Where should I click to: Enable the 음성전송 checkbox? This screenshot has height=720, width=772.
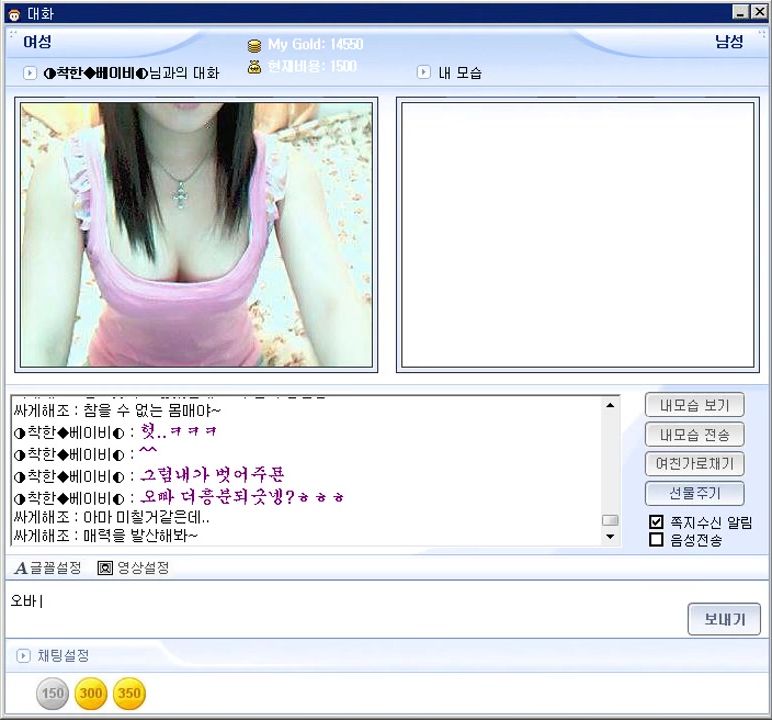tap(656, 540)
